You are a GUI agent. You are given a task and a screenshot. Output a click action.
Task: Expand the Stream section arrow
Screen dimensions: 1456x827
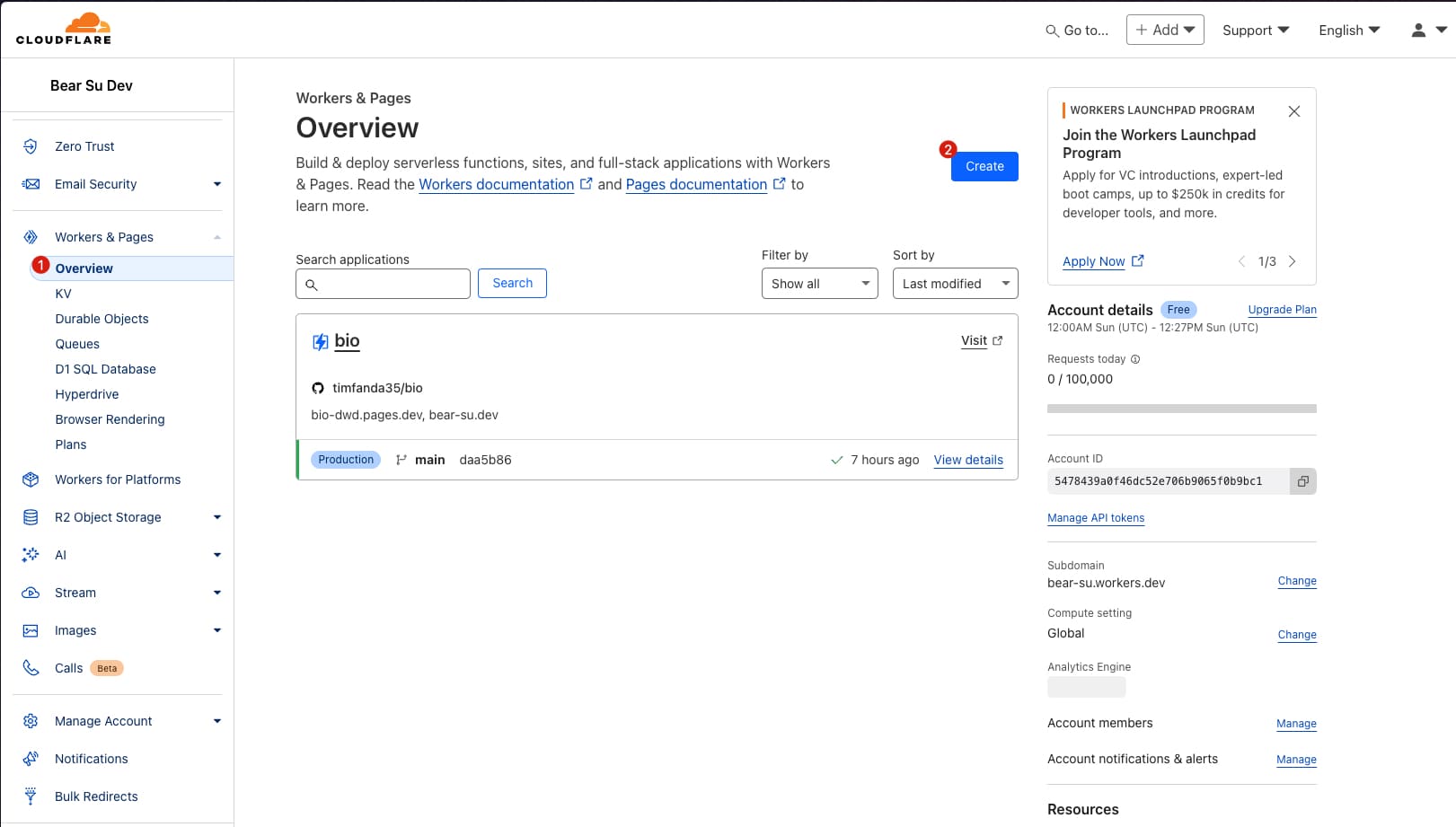click(217, 593)
